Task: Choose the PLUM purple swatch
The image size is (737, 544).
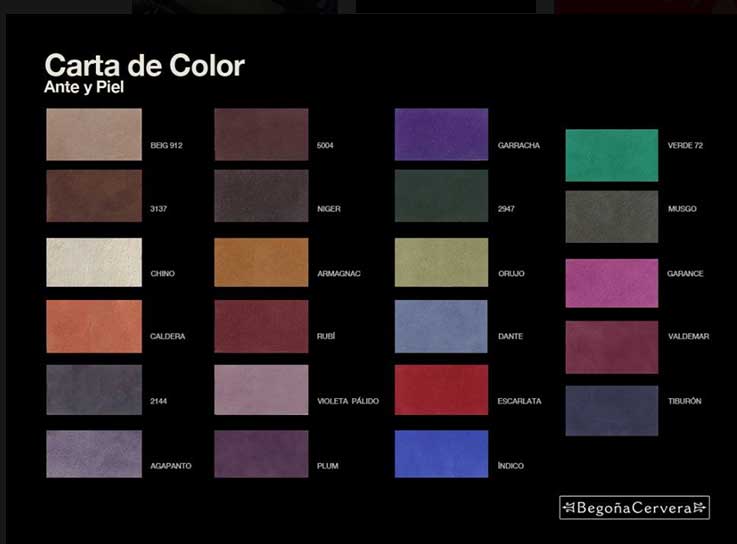Action: pos(261,454)
